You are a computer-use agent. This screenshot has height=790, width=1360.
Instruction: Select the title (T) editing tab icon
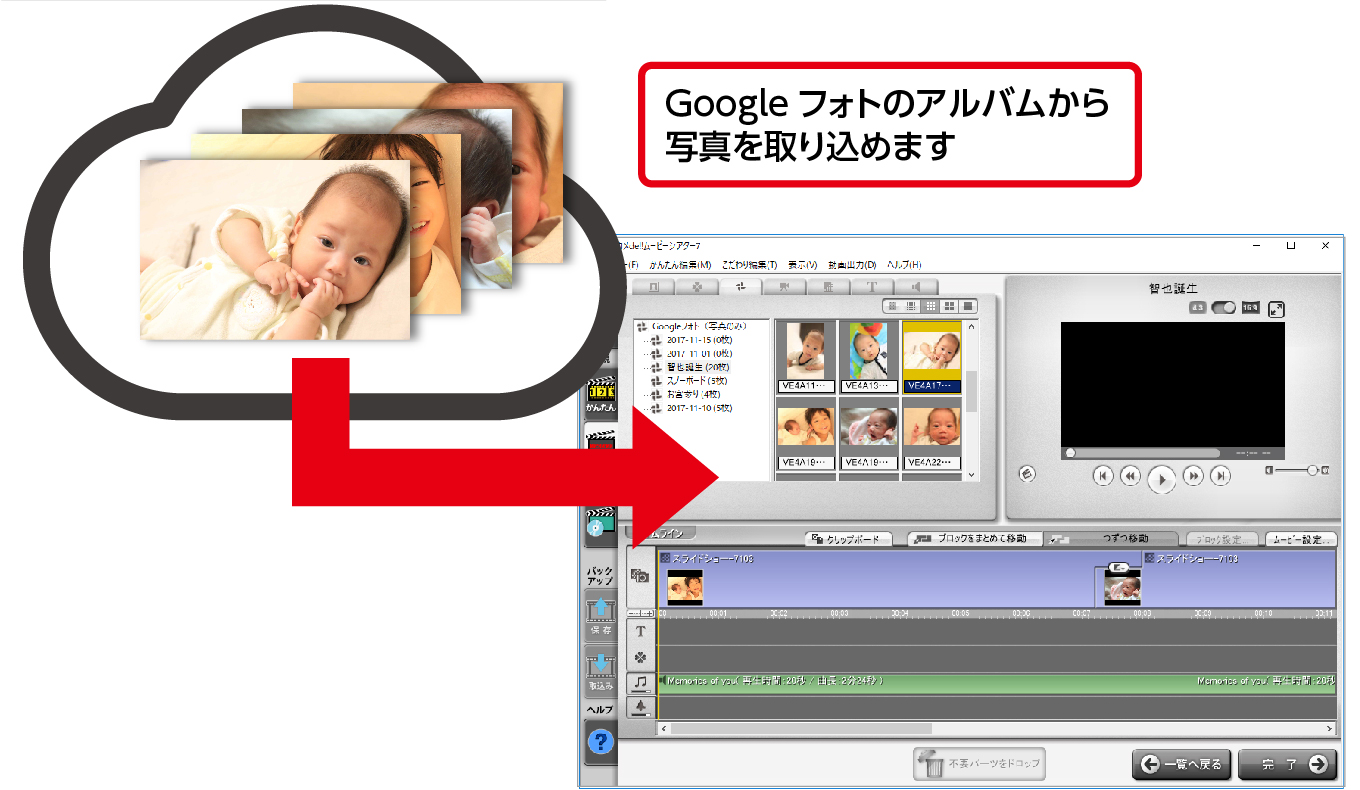(x=872, y=287)
